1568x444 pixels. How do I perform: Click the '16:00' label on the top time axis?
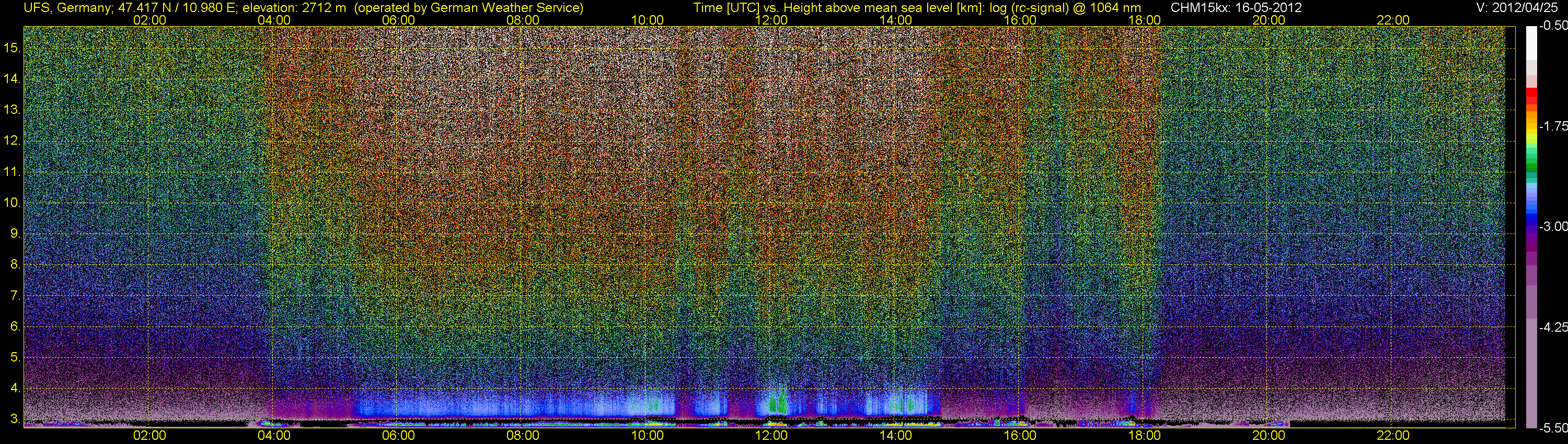click(x=1020, y=20)
